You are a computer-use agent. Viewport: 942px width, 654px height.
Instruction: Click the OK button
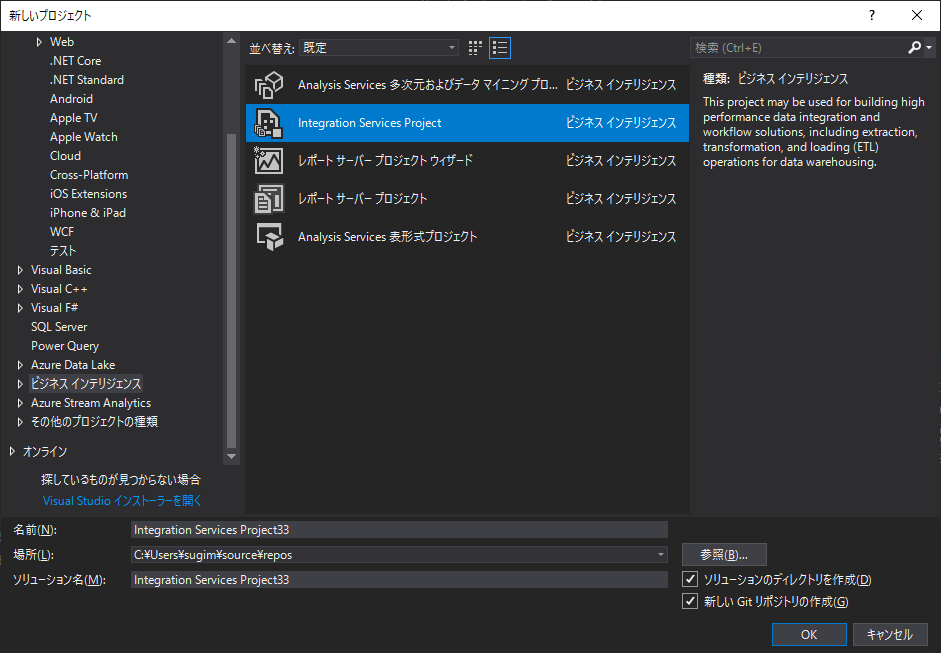808,634
